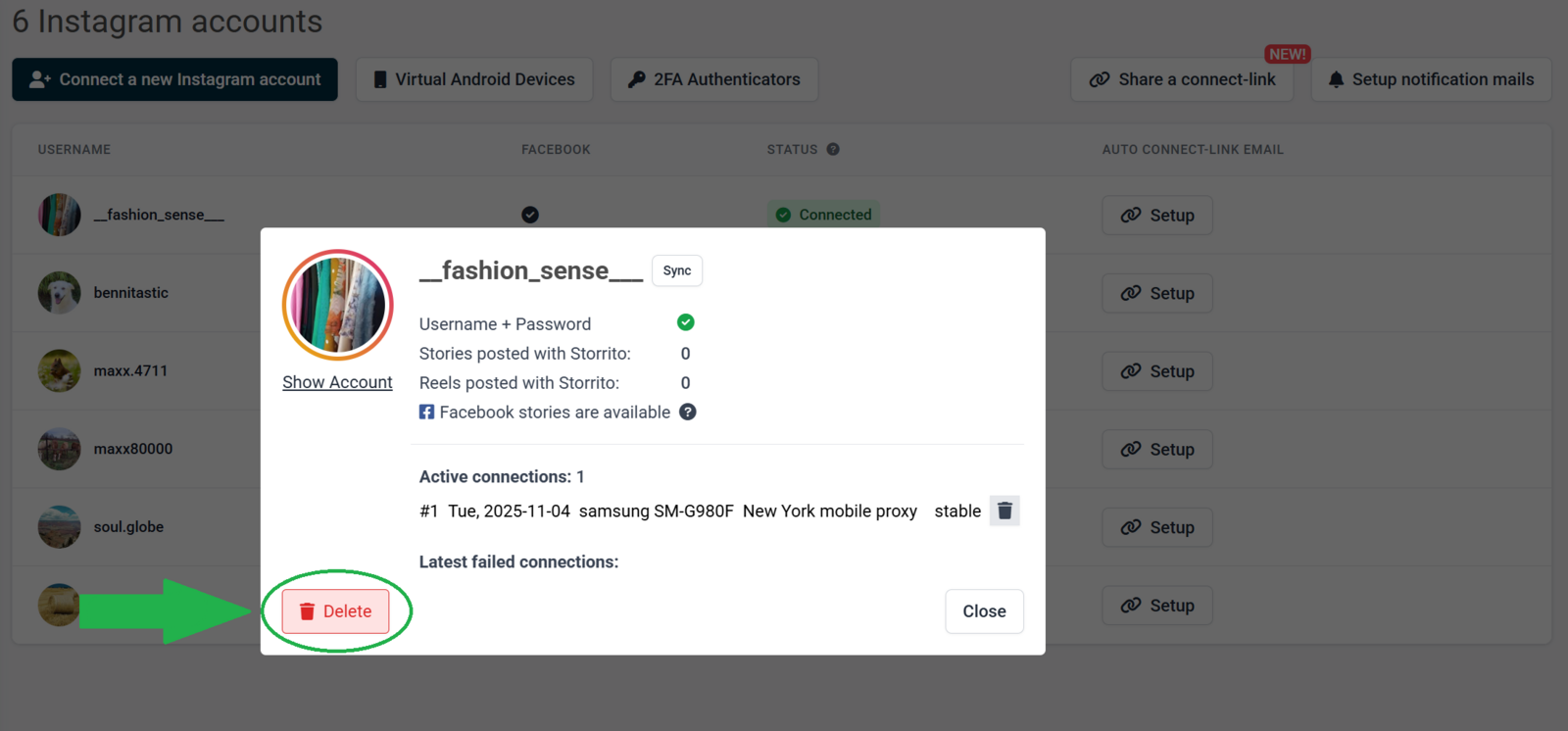The width and height of the screenshot is (1568, 731).
Task: Remove connection #1 with trash icon
Action: click(1004, 511)
